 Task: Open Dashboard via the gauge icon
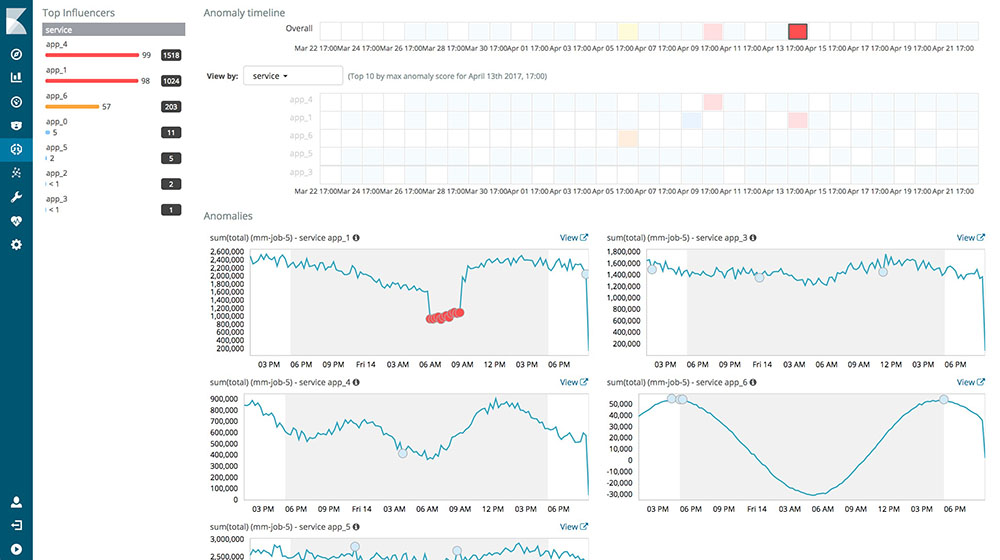pyautogui.click(x=16, y=101)
